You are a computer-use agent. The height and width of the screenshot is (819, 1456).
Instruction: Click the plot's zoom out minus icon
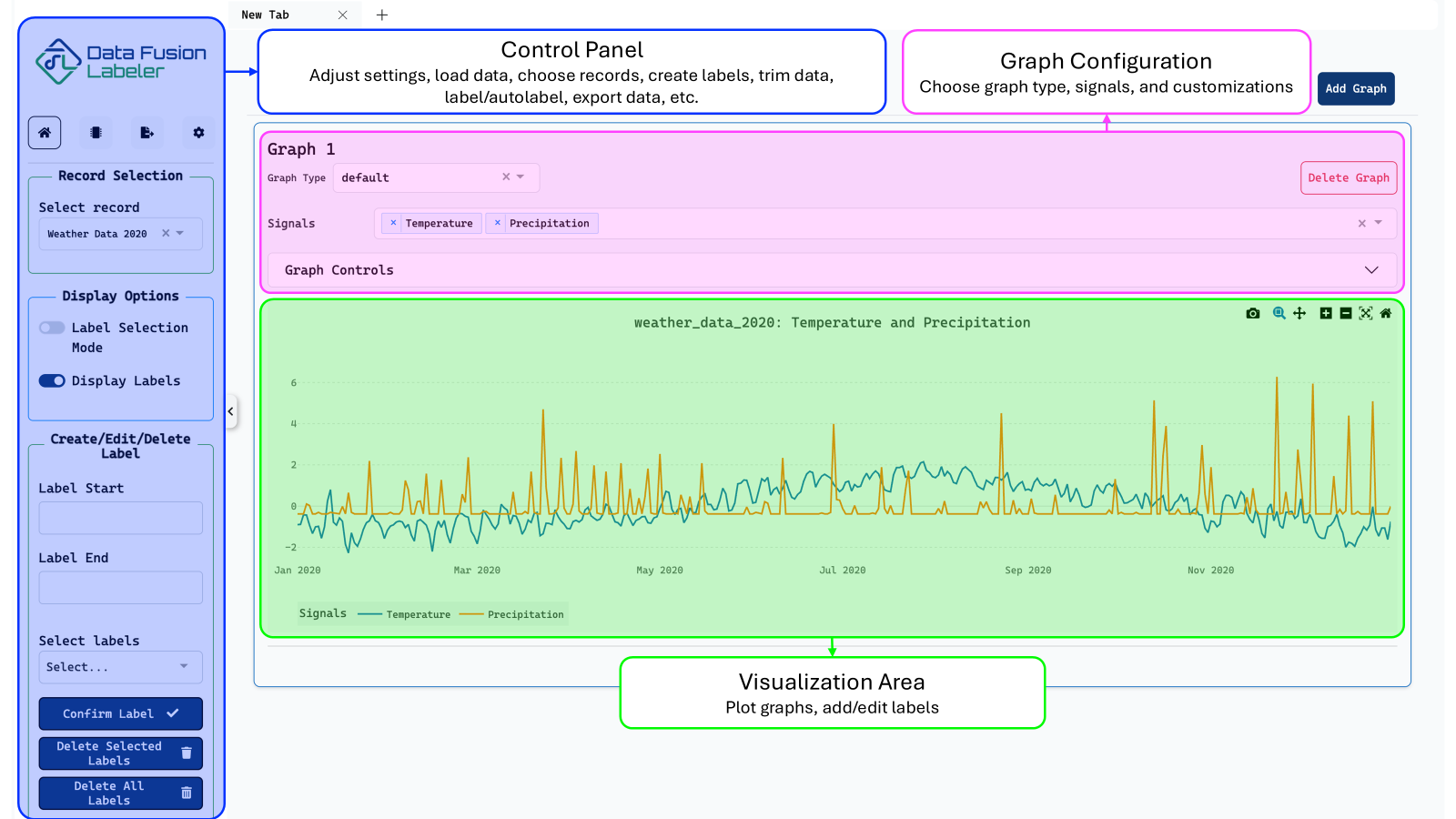click(x=1346, y=313)
